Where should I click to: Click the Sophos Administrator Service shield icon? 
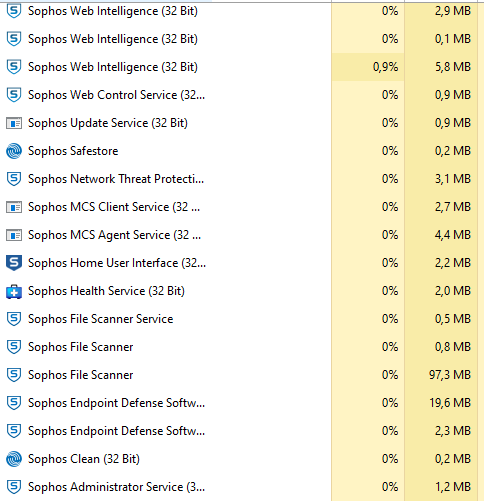coord(14,487)
